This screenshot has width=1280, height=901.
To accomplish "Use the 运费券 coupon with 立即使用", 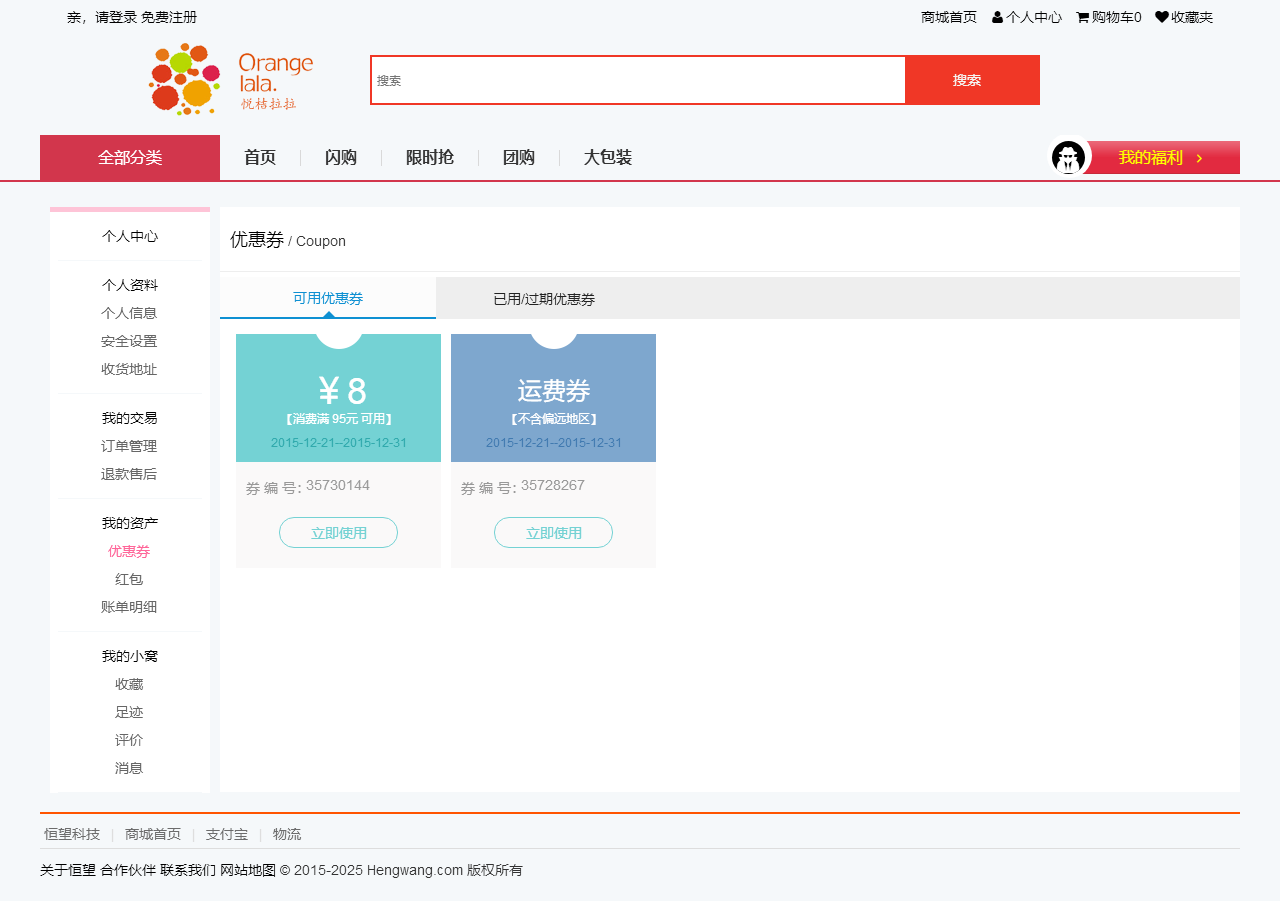I will [553, 533].
